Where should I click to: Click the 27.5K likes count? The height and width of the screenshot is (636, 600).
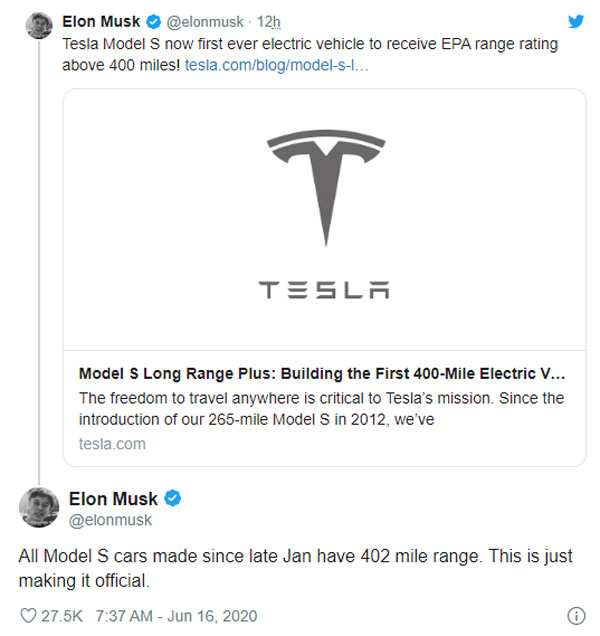62,616
